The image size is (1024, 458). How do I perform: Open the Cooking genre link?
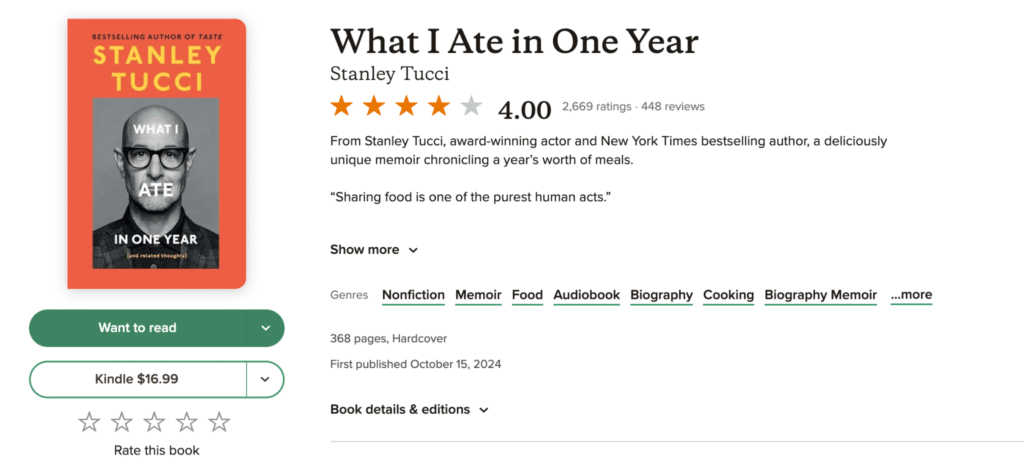click(728, 295)
